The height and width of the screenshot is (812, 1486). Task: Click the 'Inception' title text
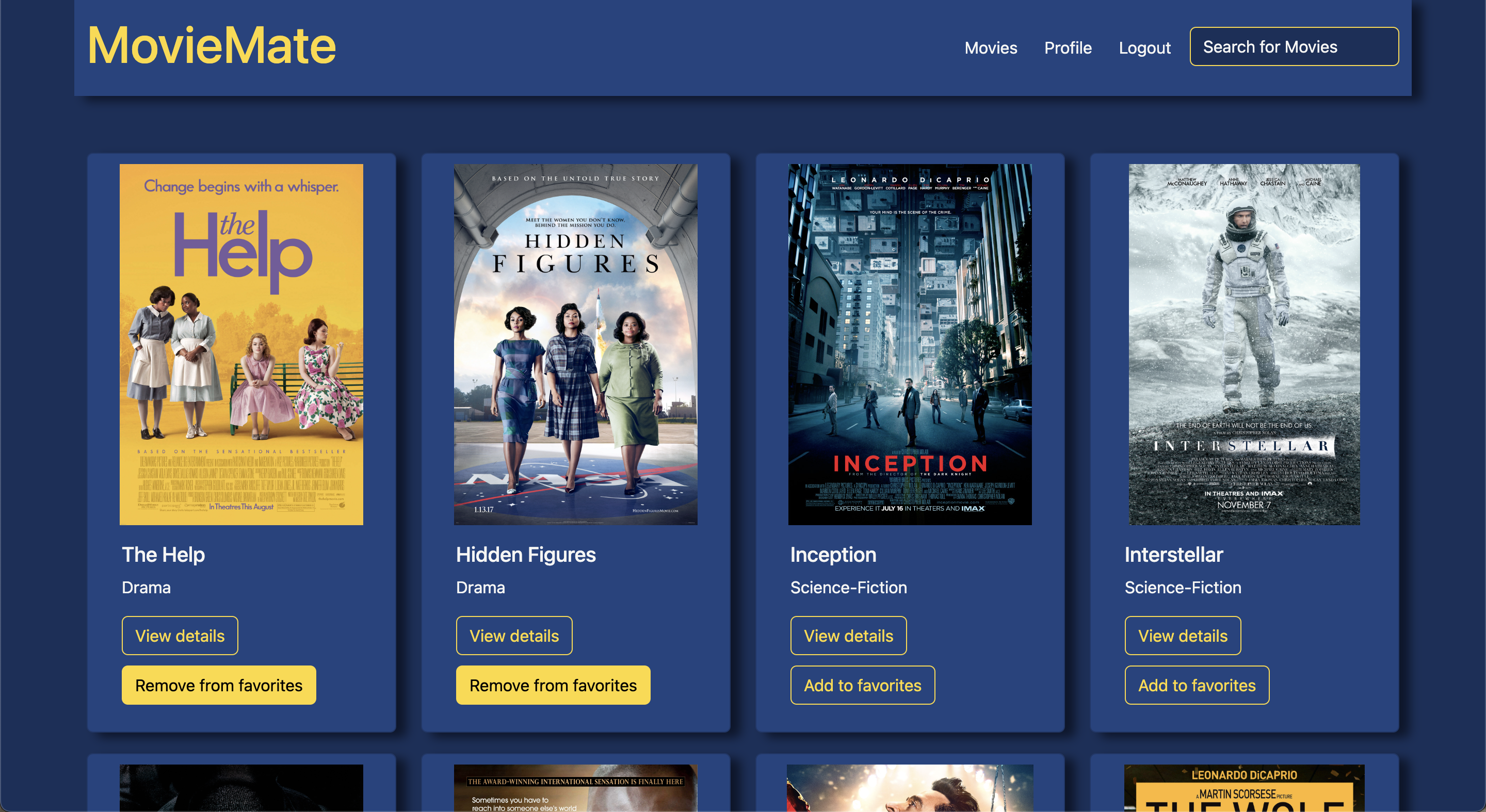[833, 554]
